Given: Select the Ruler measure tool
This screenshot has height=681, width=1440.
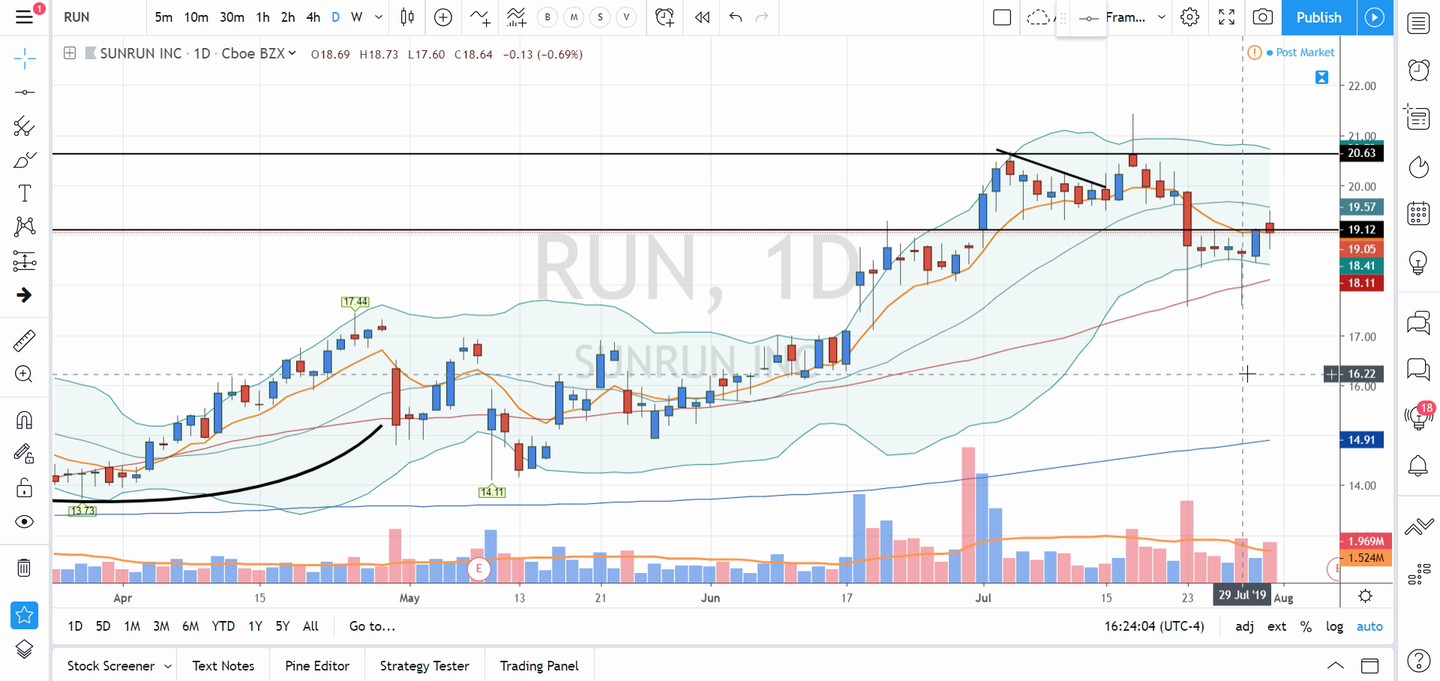Looking at the screenshot, I should (x=24, y=341).
